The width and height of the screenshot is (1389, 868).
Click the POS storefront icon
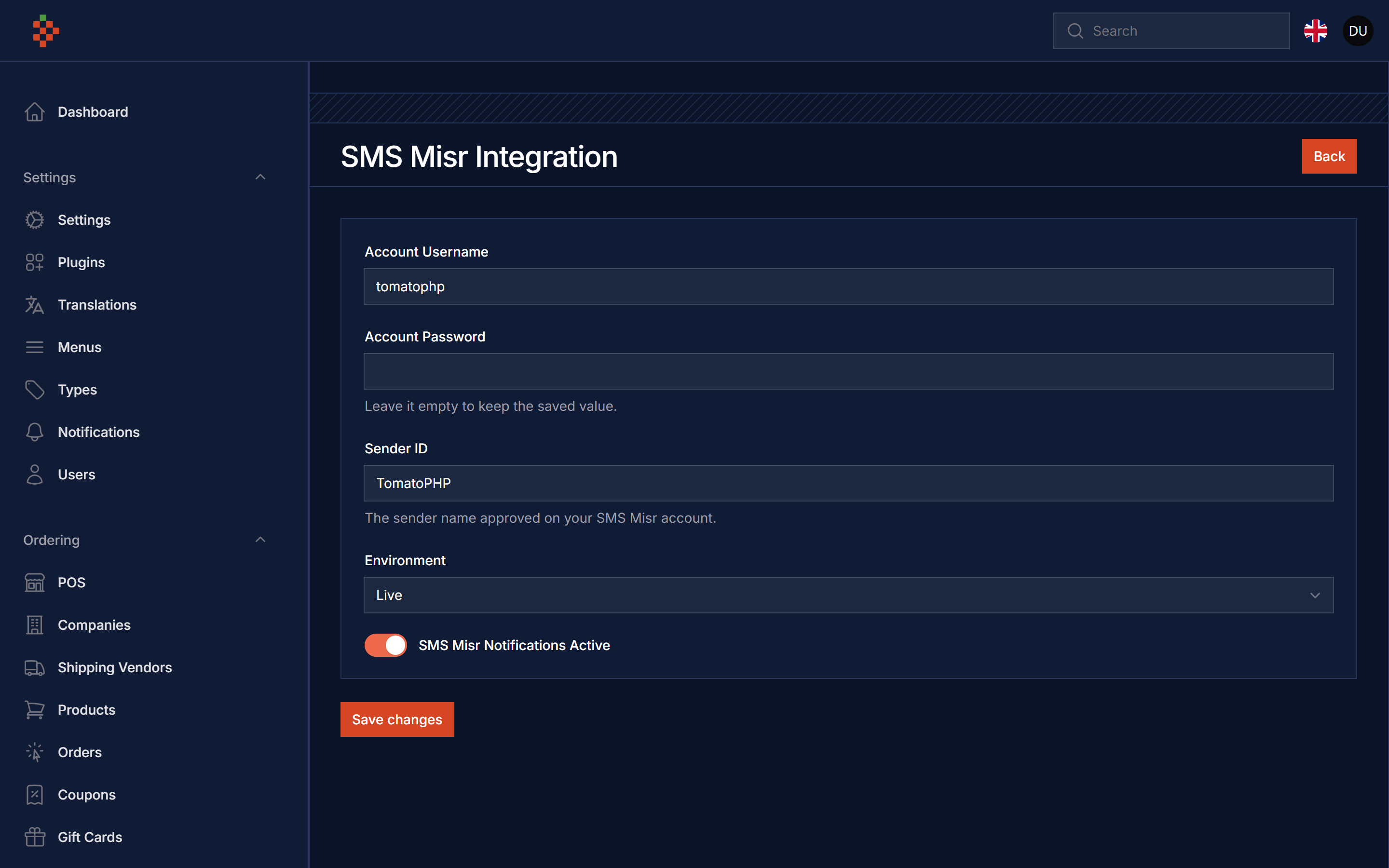point(34,583)
